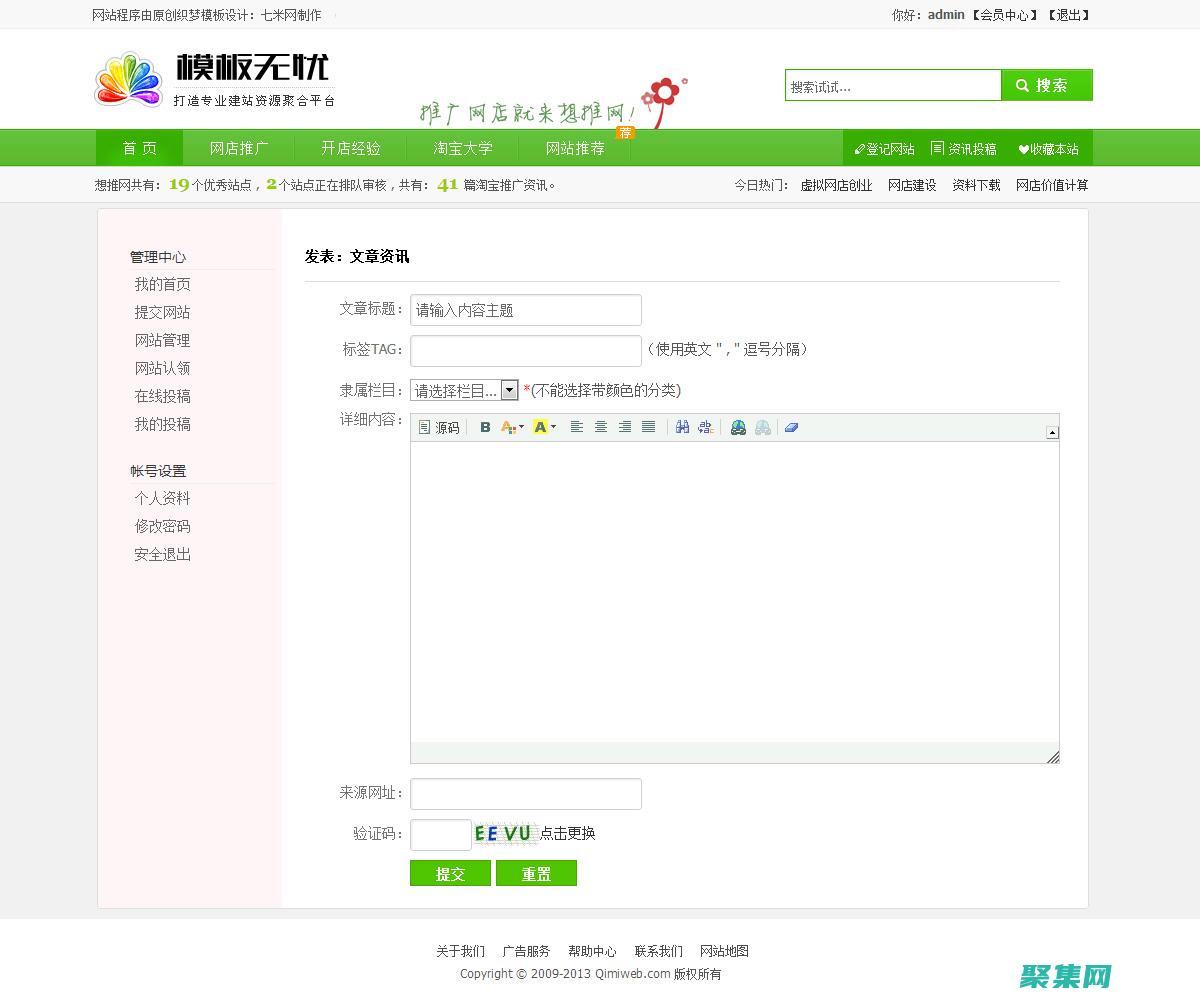Screen dimensions: 1200x998
Task: Apply bold formatting in the editor
Action: pyautogui.click(x=484, y=427)
